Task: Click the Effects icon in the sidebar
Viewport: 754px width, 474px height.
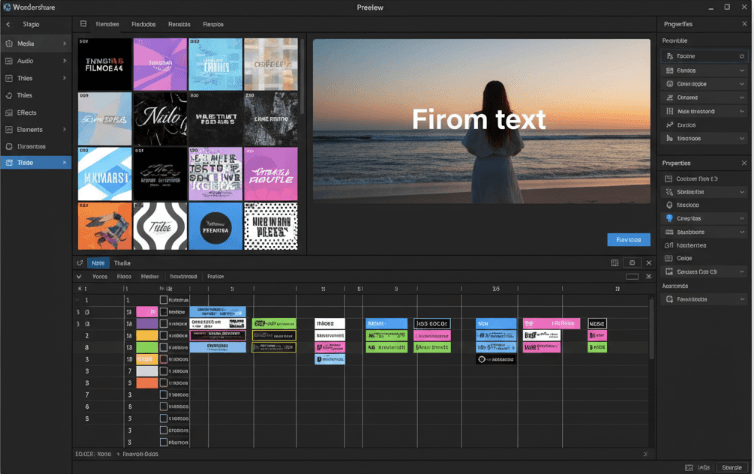Action: pyautogui.click(x=9, y=112)
